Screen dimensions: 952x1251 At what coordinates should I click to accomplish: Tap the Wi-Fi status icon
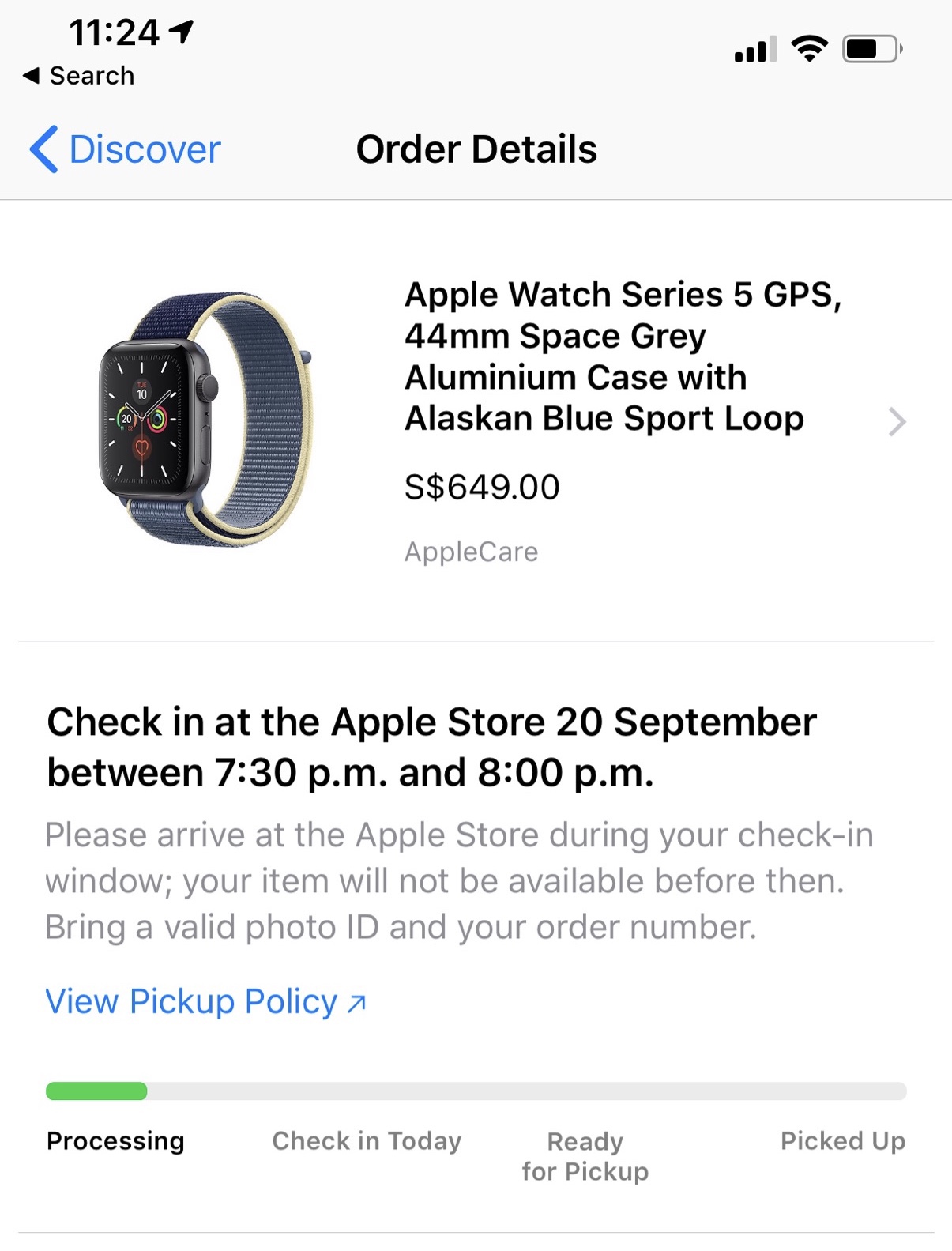(809, 49)
